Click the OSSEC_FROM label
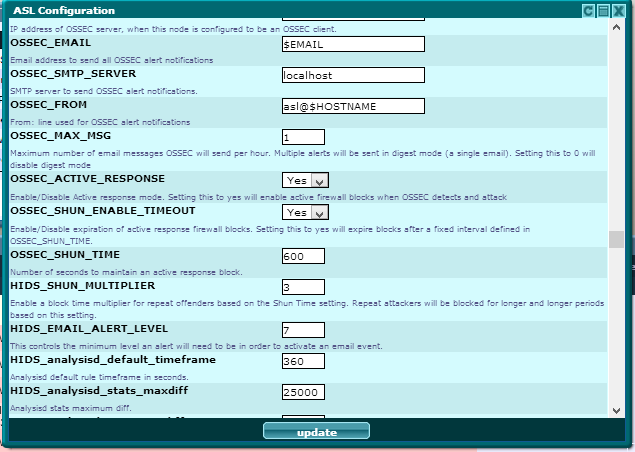 tap(49, 104)
